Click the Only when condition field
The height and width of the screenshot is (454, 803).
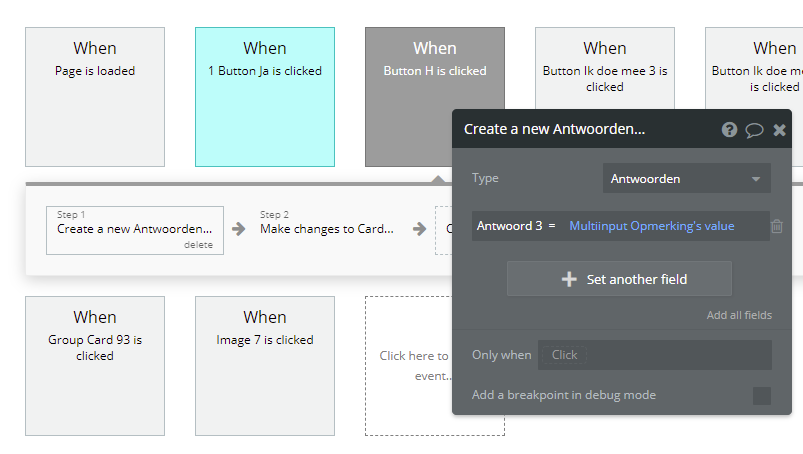[655, 355]
